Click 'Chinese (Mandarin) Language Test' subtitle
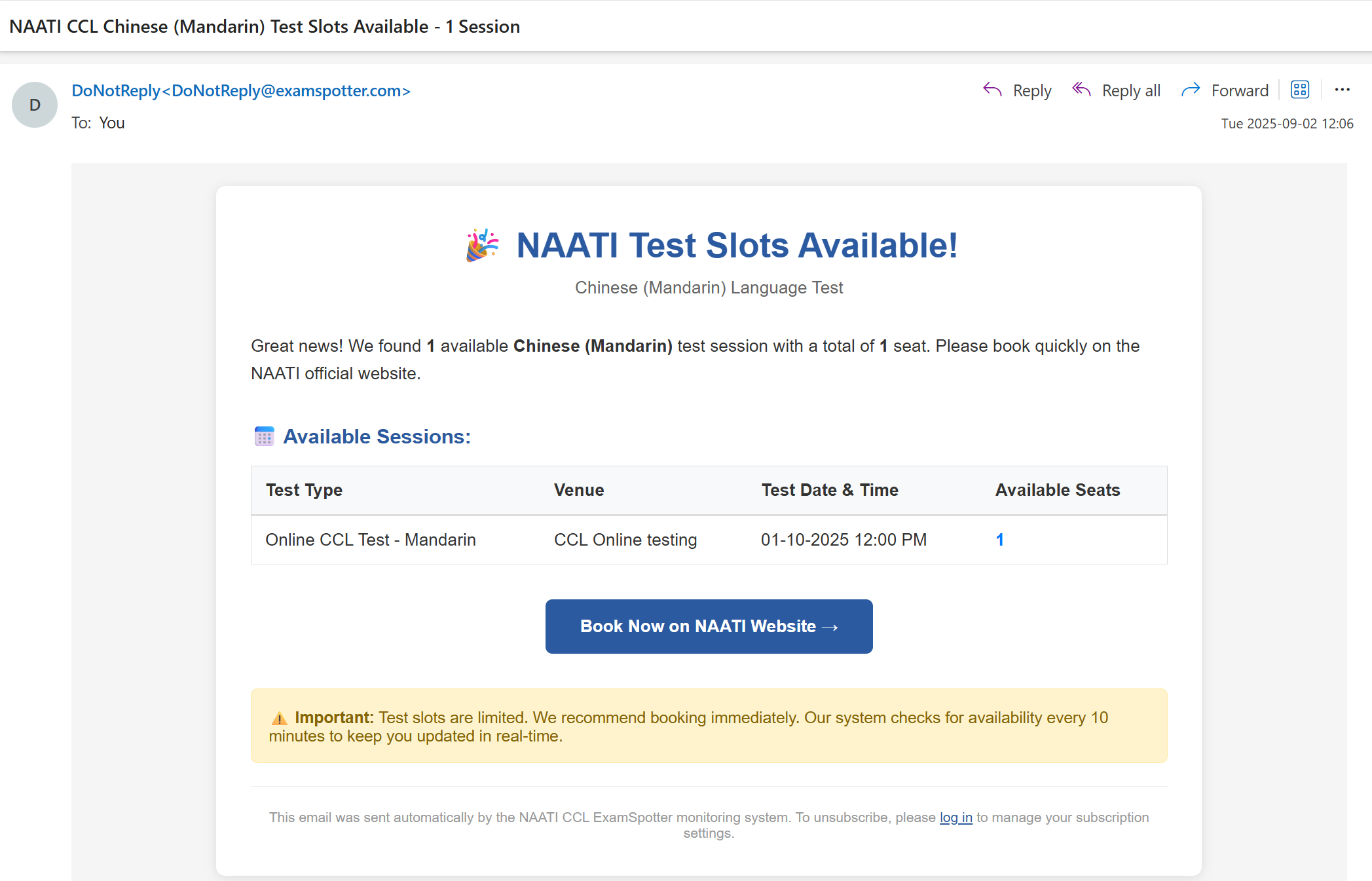This screenshot has width=1372, height=881. [709, 288]
